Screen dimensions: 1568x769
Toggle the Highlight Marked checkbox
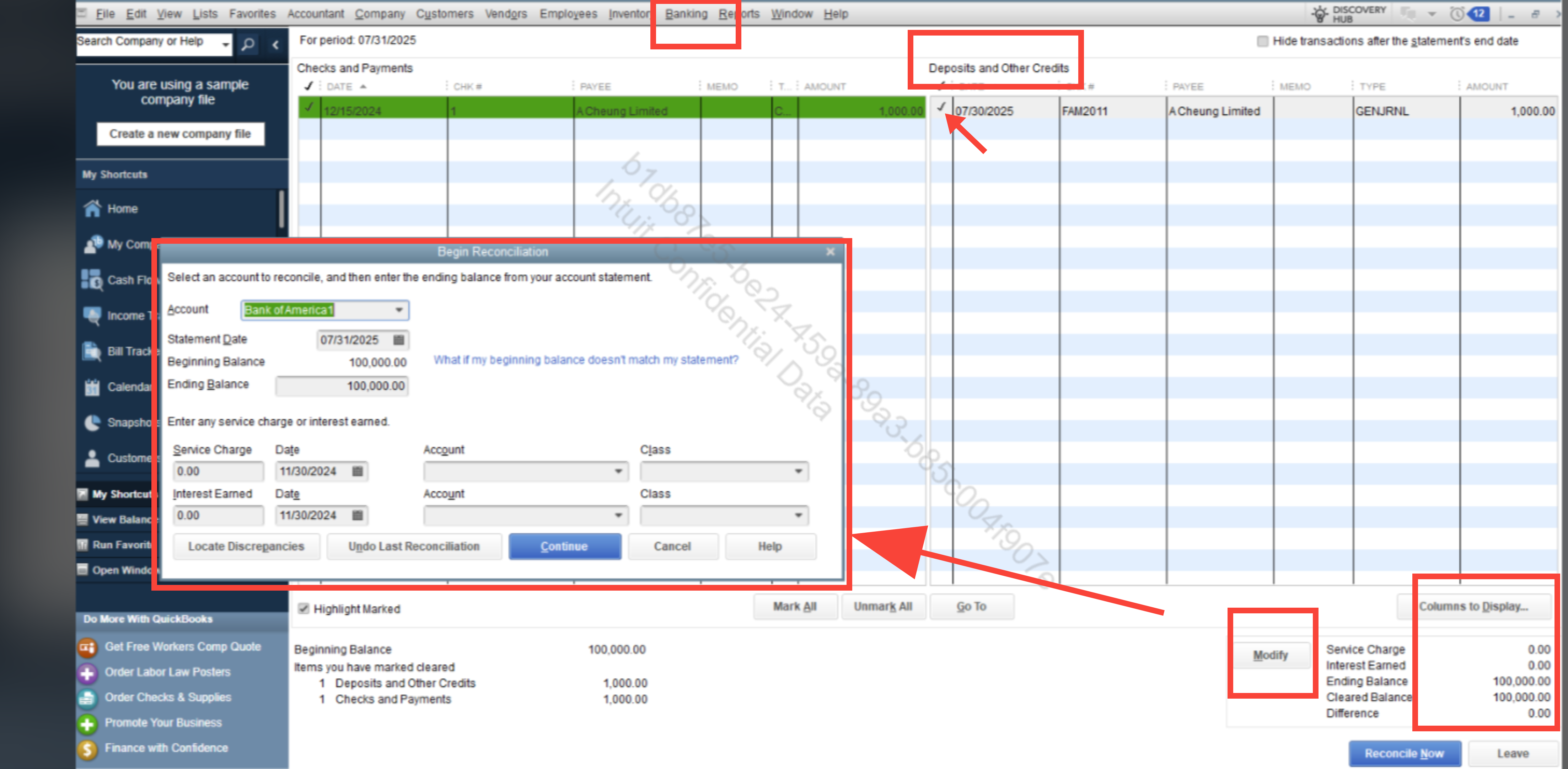pos(304,608)
